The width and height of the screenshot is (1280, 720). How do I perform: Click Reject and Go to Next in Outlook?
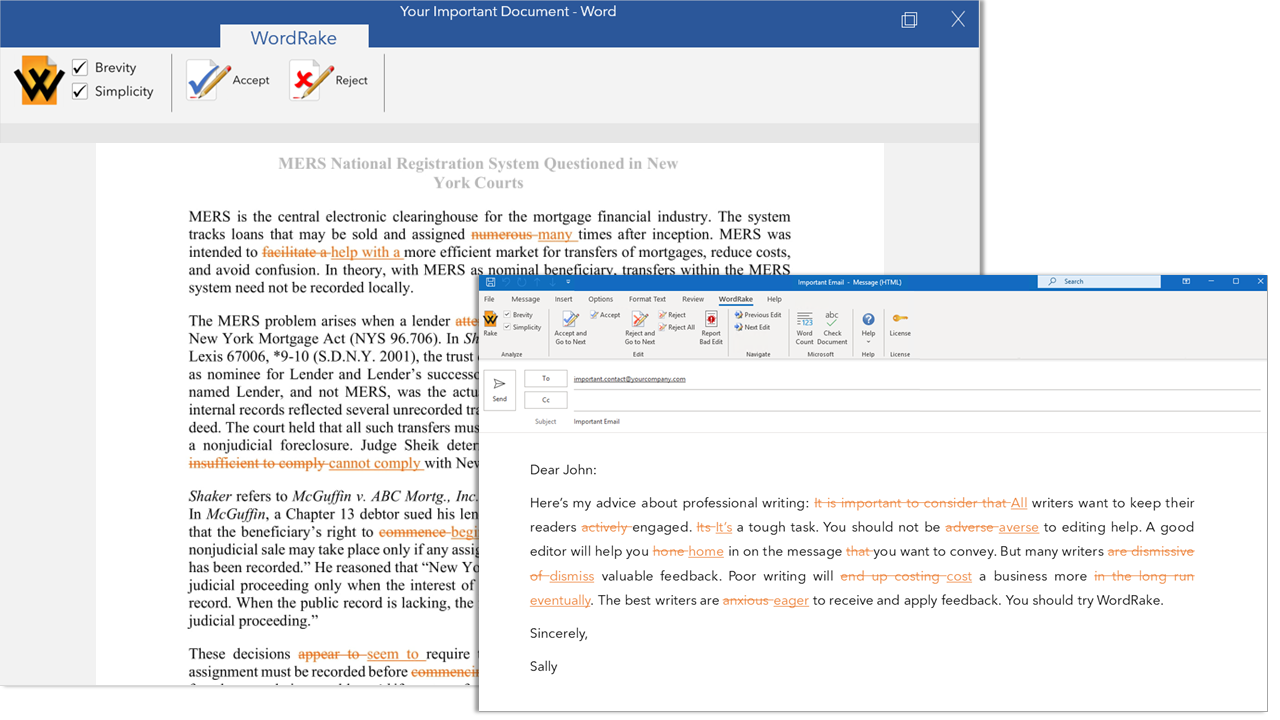coord(640,328)
